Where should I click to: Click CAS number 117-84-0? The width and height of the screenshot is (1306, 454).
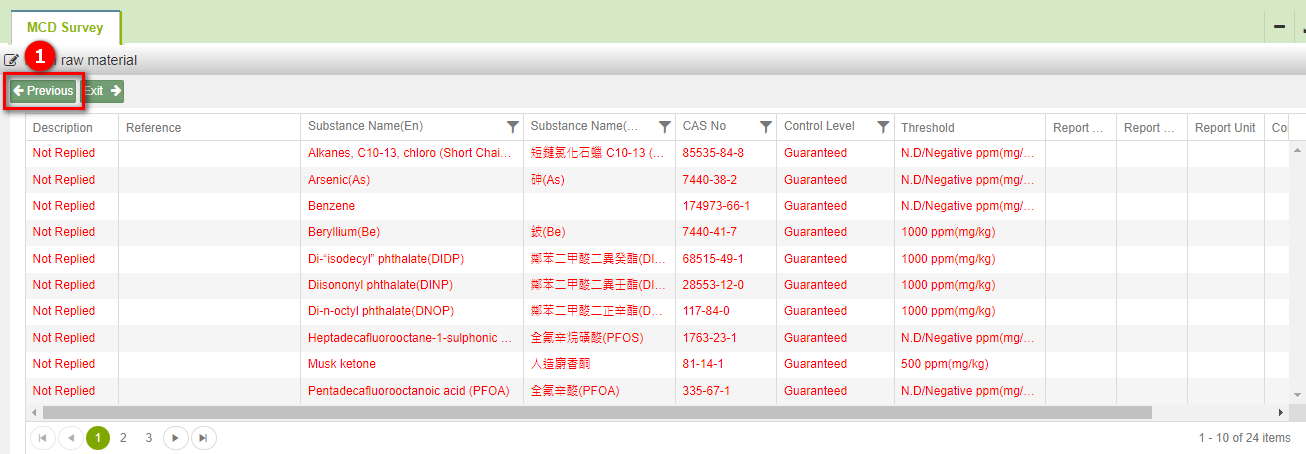[x=706, y=311]
